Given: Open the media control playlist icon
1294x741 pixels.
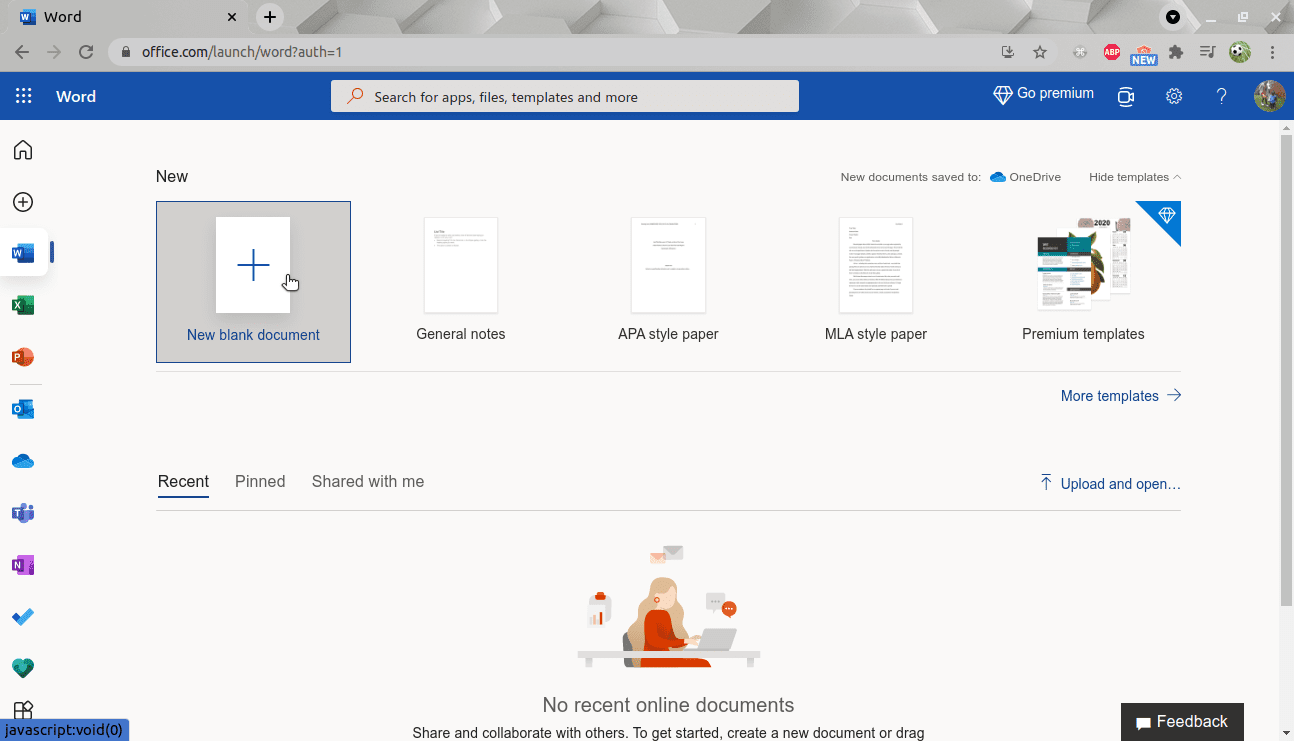Looking at the screenshot, I should pyautogui.click(x=1208, y=52).
